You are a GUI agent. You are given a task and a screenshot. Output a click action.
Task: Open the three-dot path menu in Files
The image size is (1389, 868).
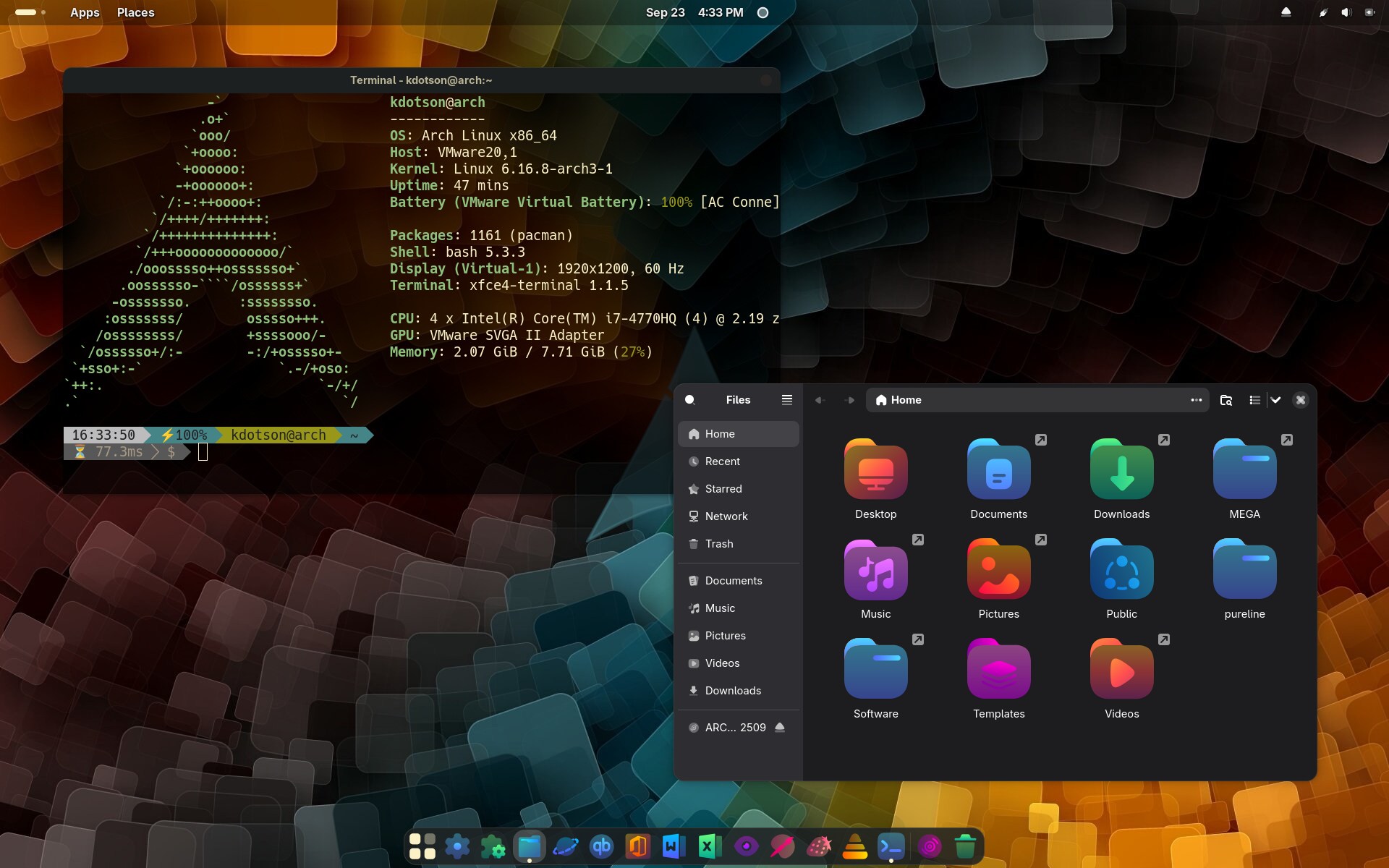(1196, 400)
